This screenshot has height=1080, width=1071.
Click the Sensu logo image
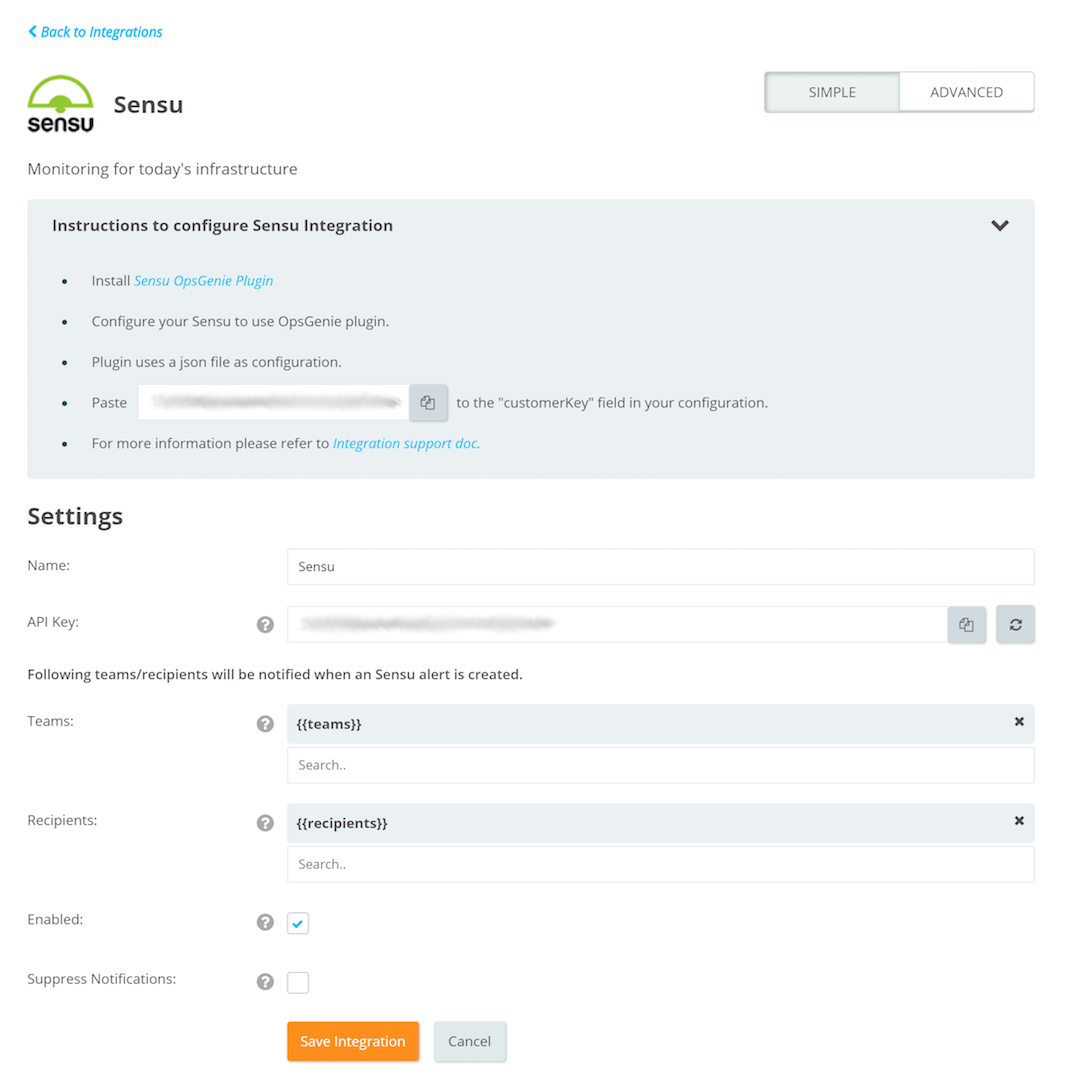[x=61, y=104]
